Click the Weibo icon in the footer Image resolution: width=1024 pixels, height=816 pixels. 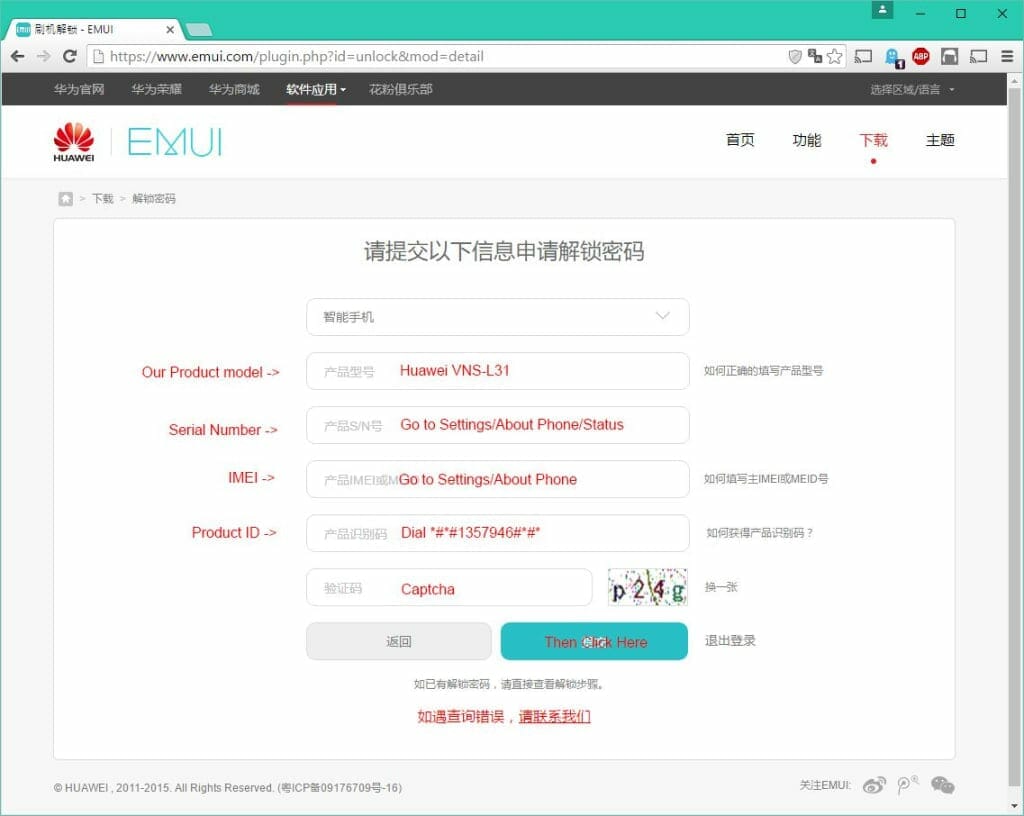click(x=874, y=786)
